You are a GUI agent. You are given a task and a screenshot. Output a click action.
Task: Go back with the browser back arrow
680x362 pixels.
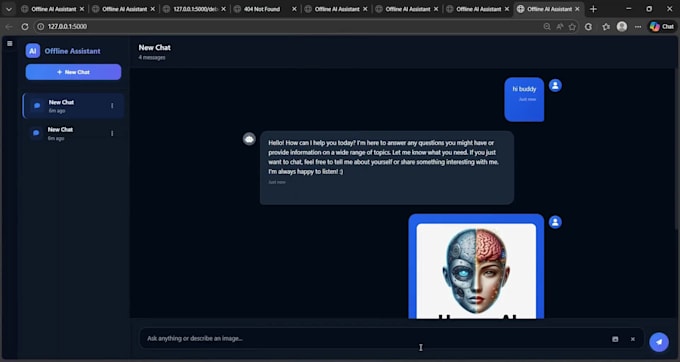click(9, 26)
